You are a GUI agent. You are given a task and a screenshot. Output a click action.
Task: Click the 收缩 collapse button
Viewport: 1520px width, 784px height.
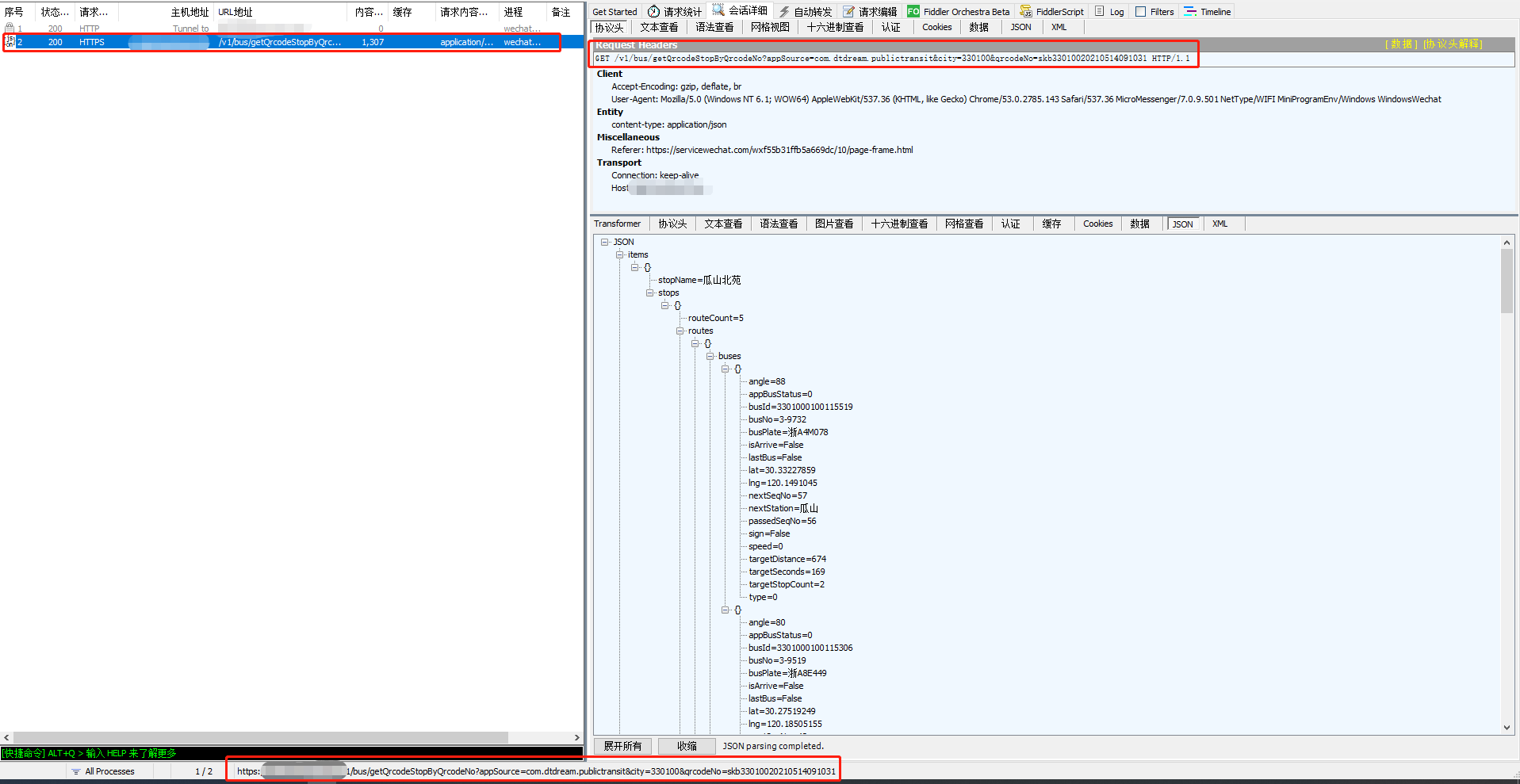pyautogui.click(x=687, y=746)
